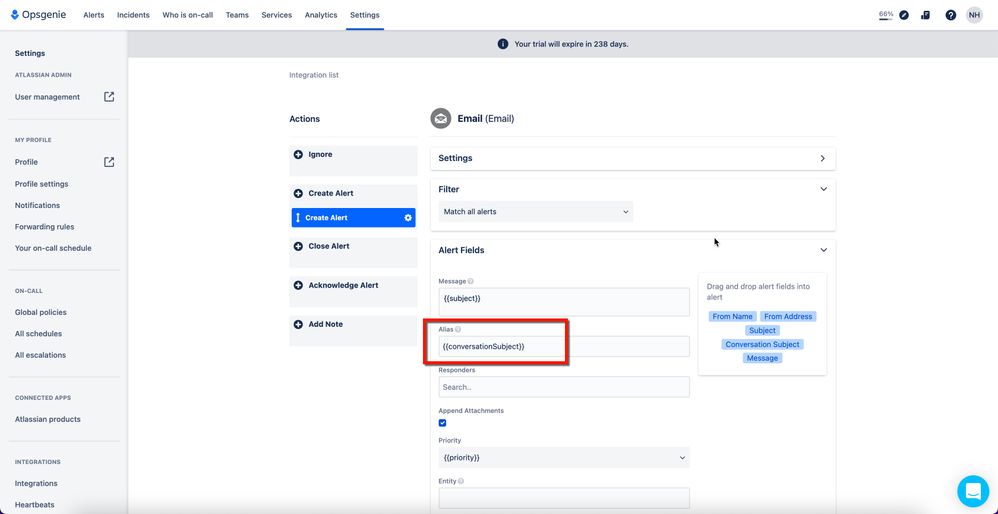The image size is (998, 514).
Task: Open Heartbeats in sidebar
Action: point(34,505)
